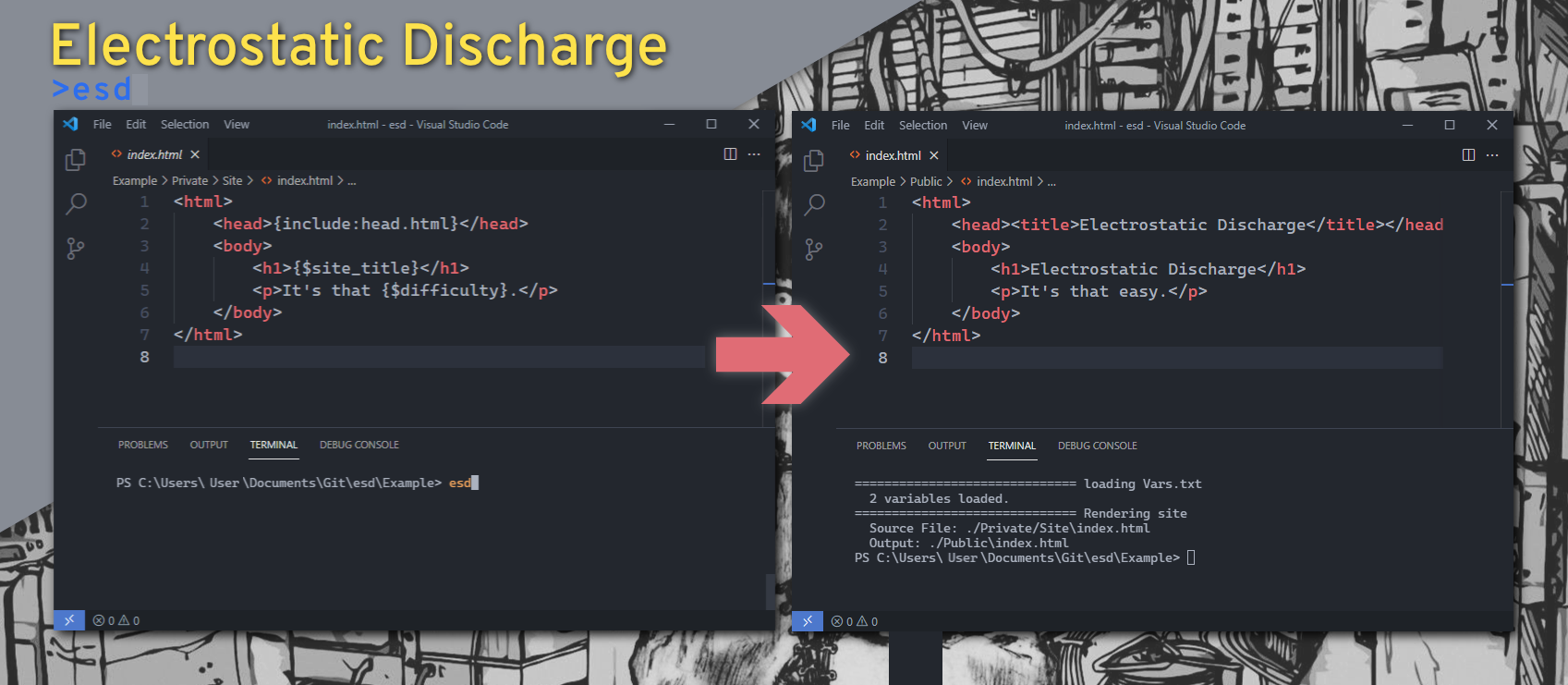The height and width of the screenshot is (685, 1568).
Task: Click the {$site_title} heading line
Action: [x=360, y=268]
